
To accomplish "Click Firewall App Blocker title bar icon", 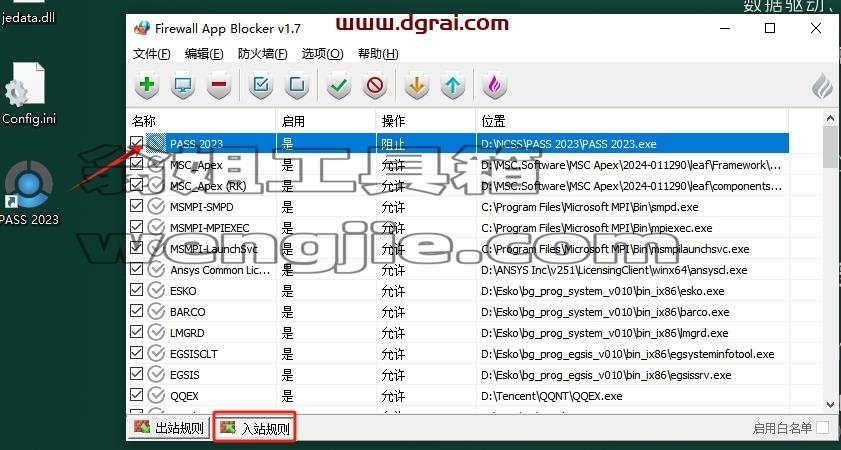I will point(142,28).
